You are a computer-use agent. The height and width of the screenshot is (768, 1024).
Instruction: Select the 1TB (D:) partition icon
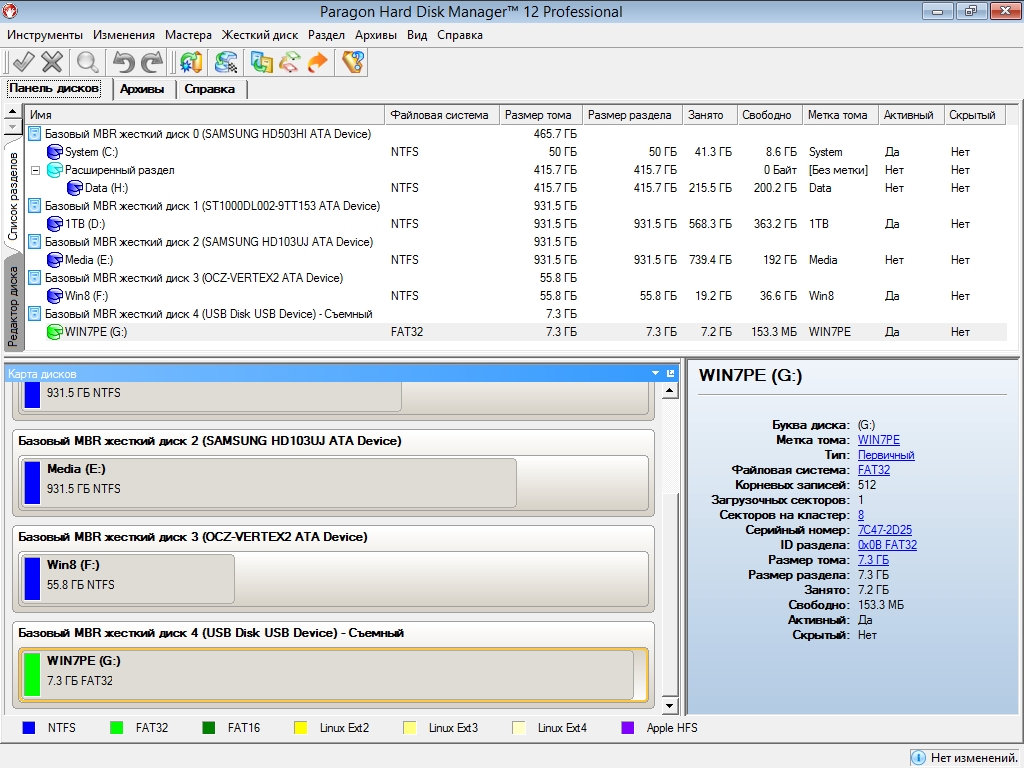coord(55,224)
